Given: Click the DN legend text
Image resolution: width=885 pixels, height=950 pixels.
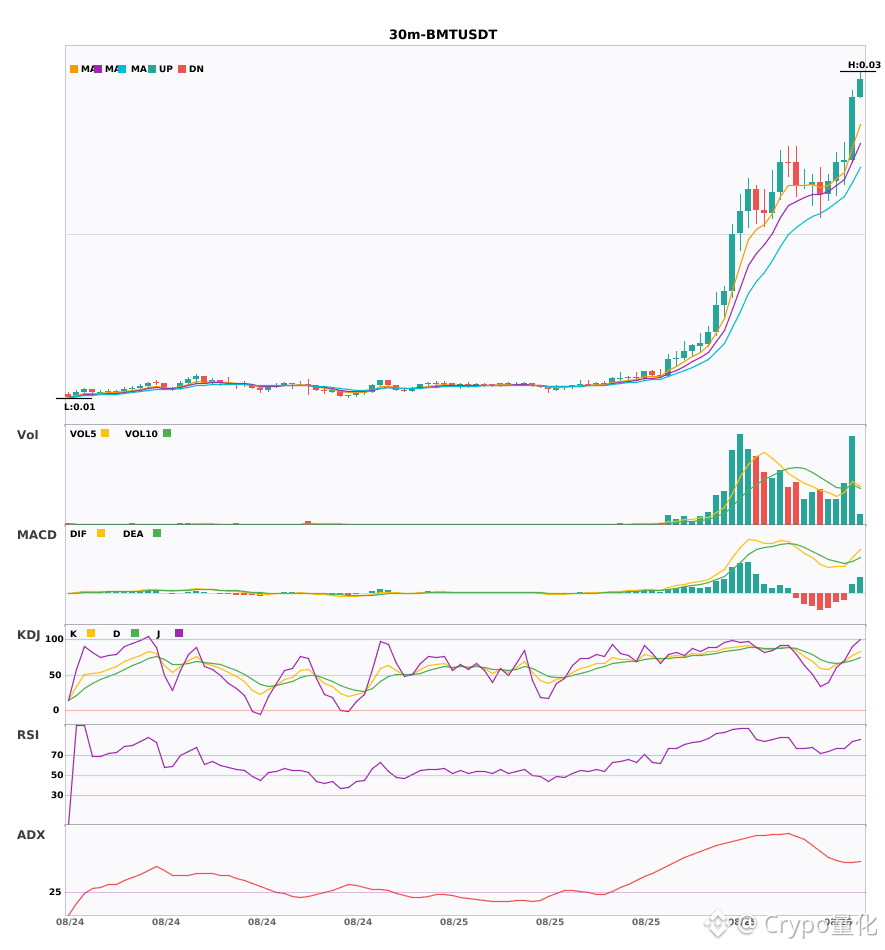Looking at the screenshot, I should [x=196, y=69].
